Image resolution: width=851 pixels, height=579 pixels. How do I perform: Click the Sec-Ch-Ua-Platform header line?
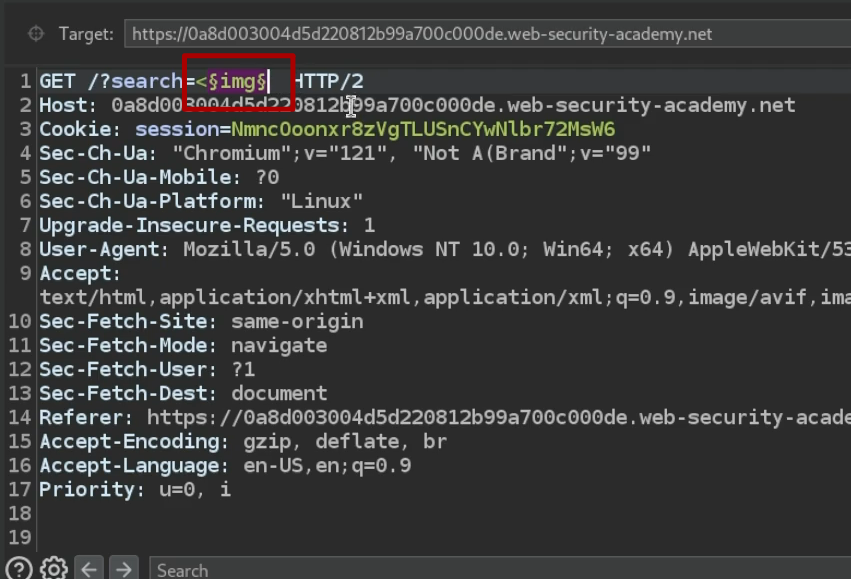tap(200, 201)
